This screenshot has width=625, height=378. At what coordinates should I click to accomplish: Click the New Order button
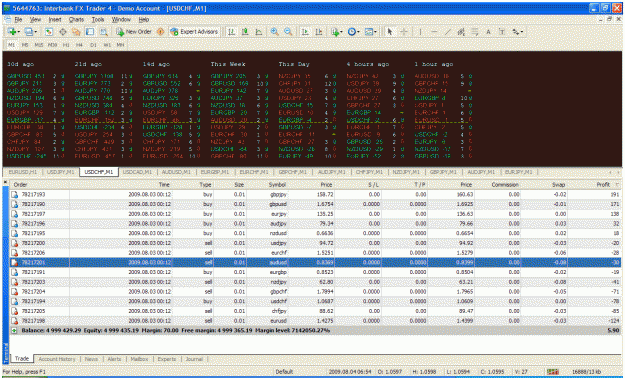[x=134, y=32]
